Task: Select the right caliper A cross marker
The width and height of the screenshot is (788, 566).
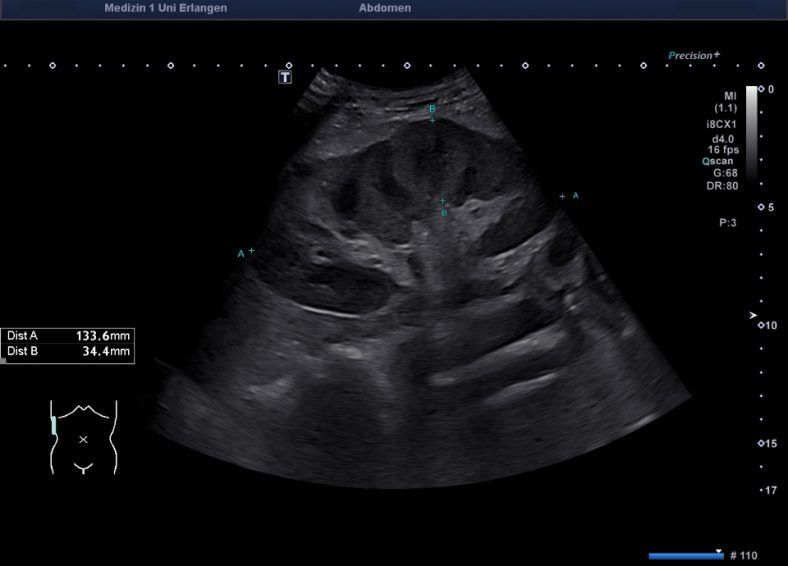Action: 562,197
